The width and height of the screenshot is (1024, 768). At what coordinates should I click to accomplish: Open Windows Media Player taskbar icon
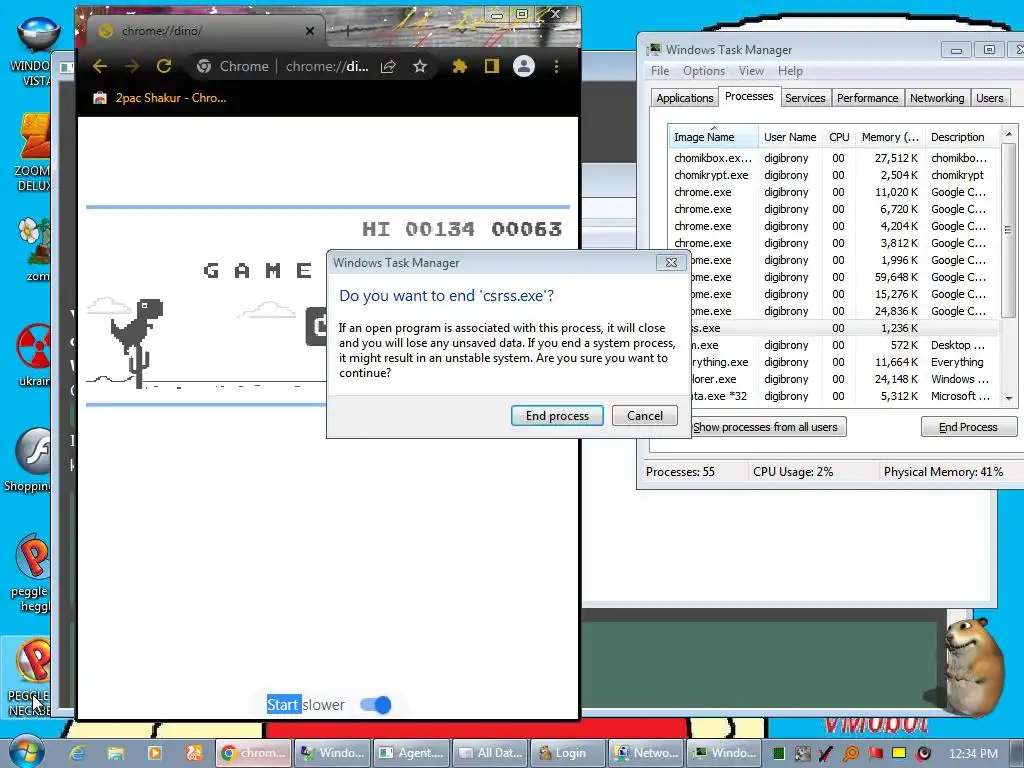pyautogui.click(x=155, y=753)
